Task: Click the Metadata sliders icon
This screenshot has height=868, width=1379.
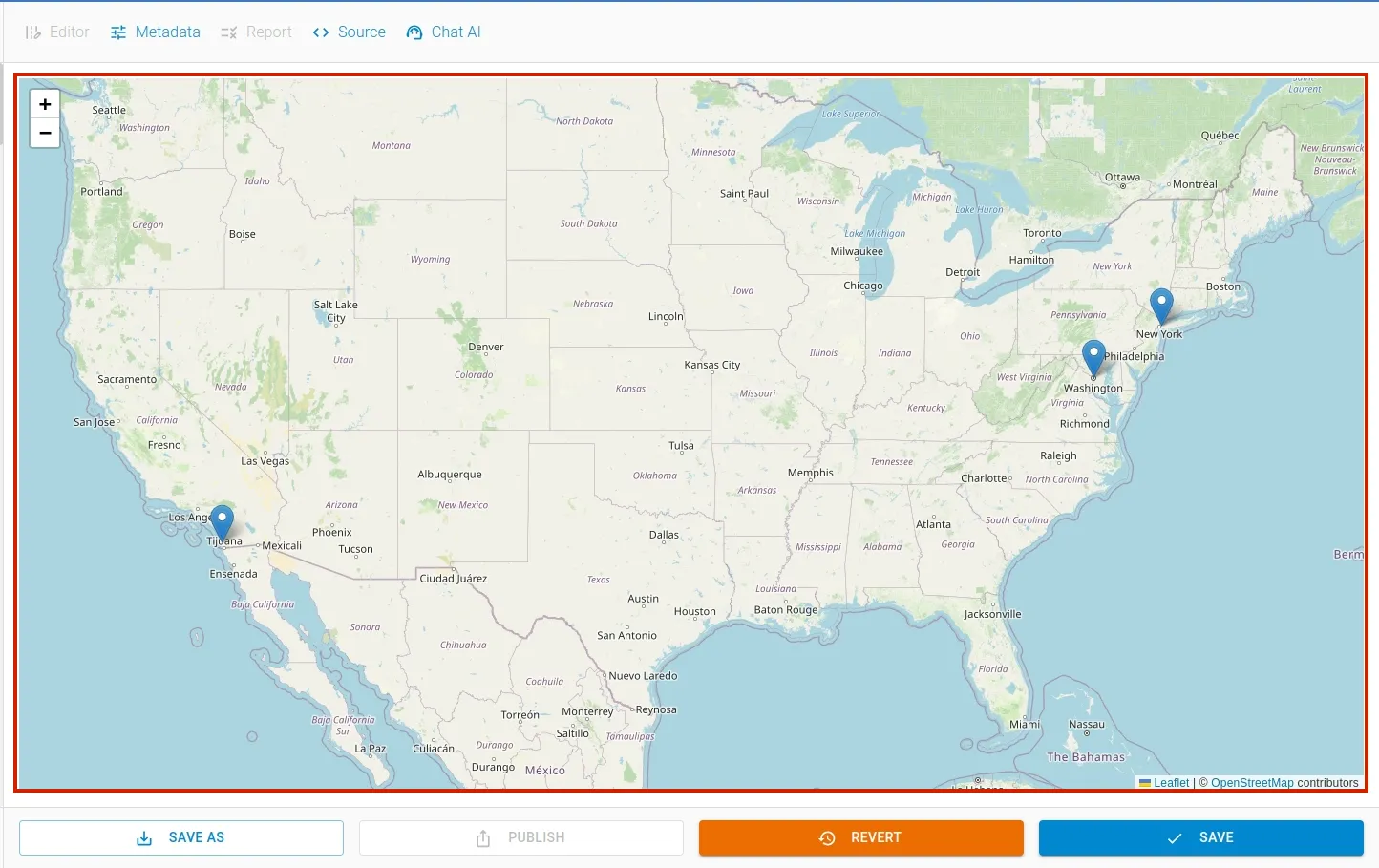Action: 118,32
